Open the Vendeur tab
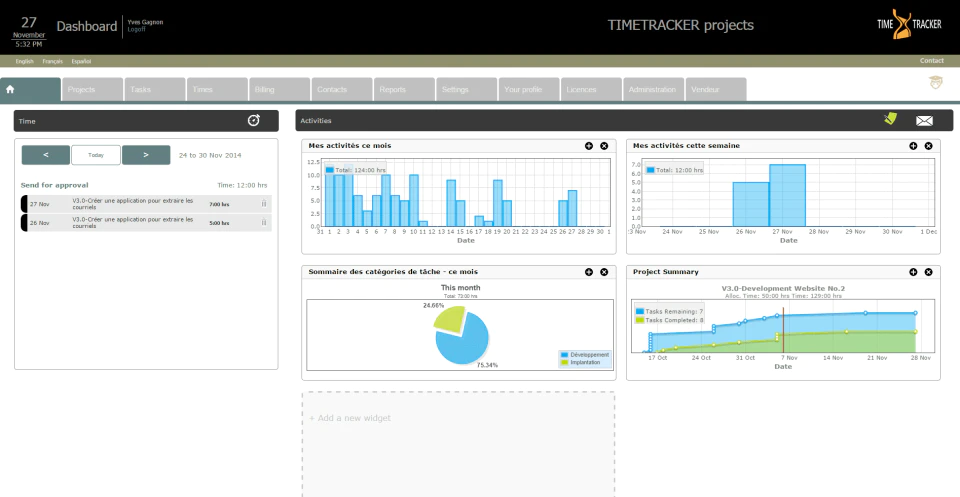The image size is (960, 497). [x=716, y=89]
